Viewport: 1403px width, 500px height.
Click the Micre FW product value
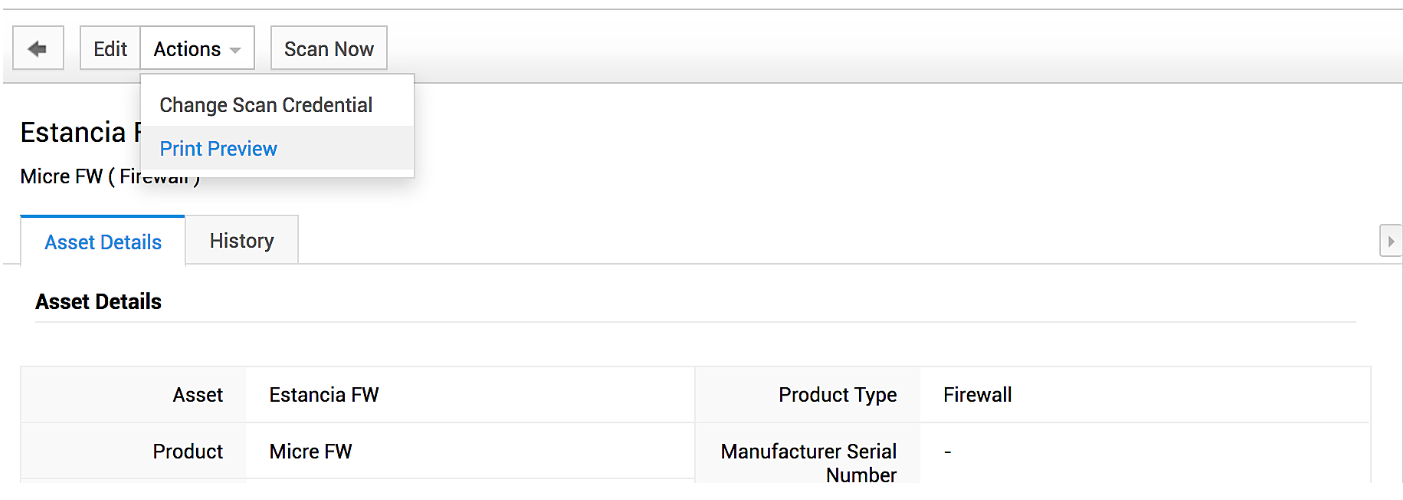(310, 452)
